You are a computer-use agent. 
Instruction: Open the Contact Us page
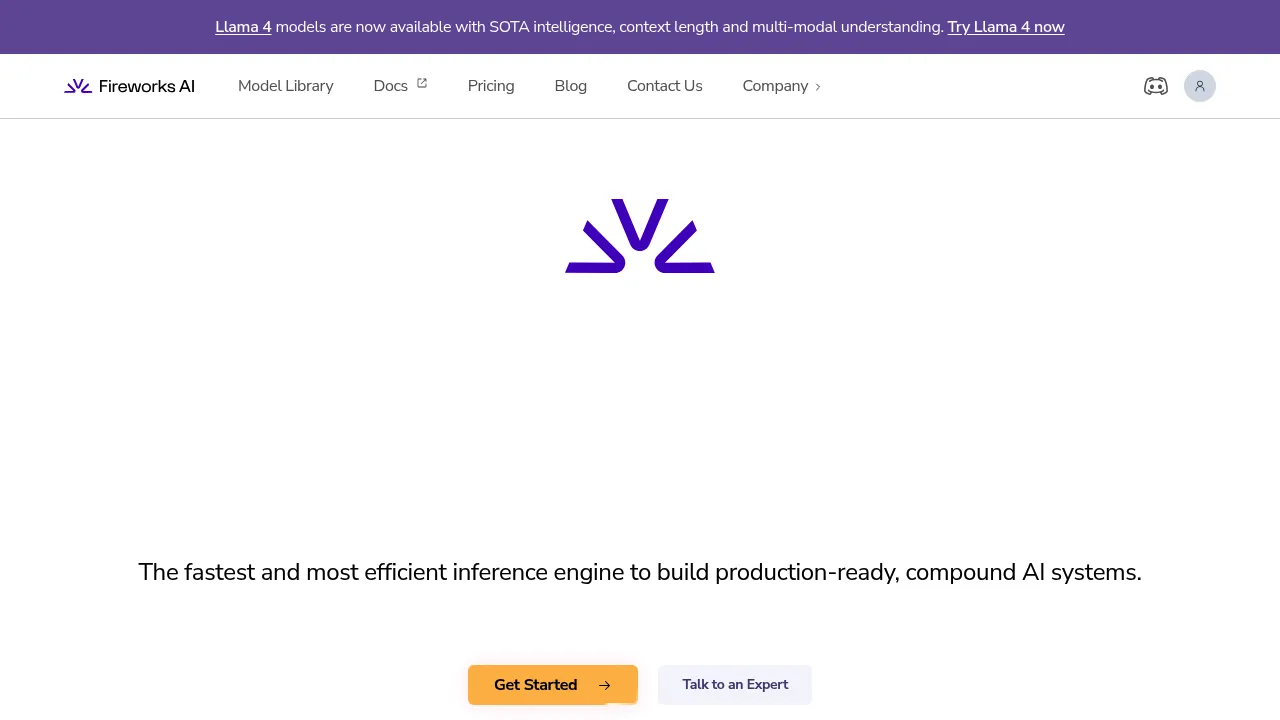665,86
